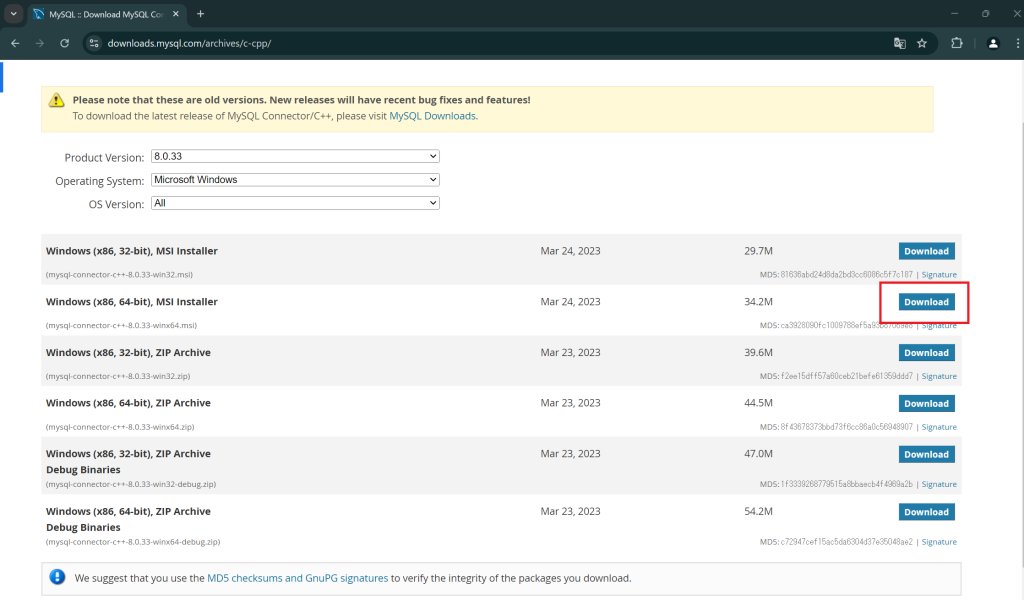
Task: Follow the MySQL Downloads link
Action: click(x=432, y=116)
